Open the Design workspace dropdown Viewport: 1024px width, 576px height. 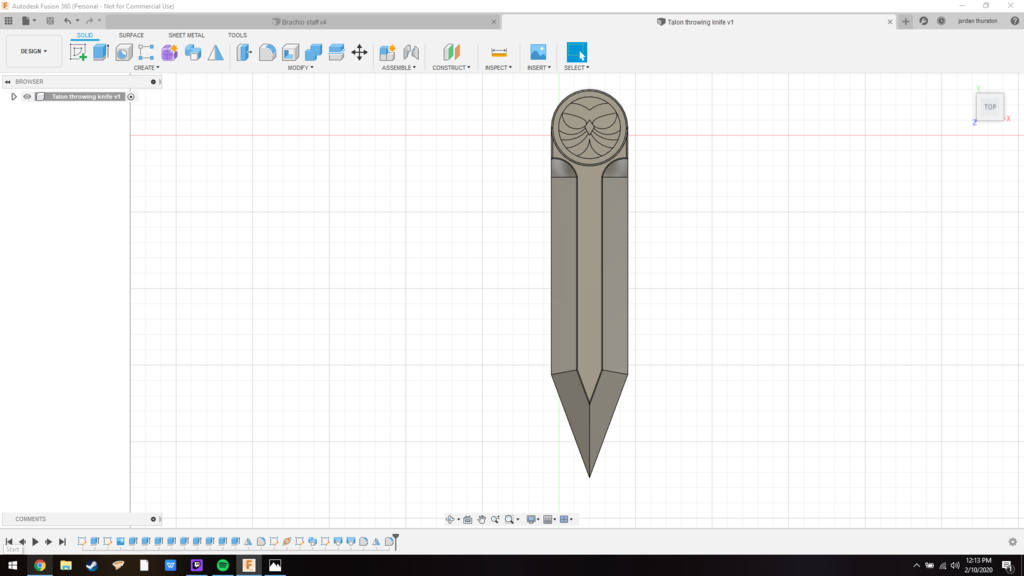(33, 51)
